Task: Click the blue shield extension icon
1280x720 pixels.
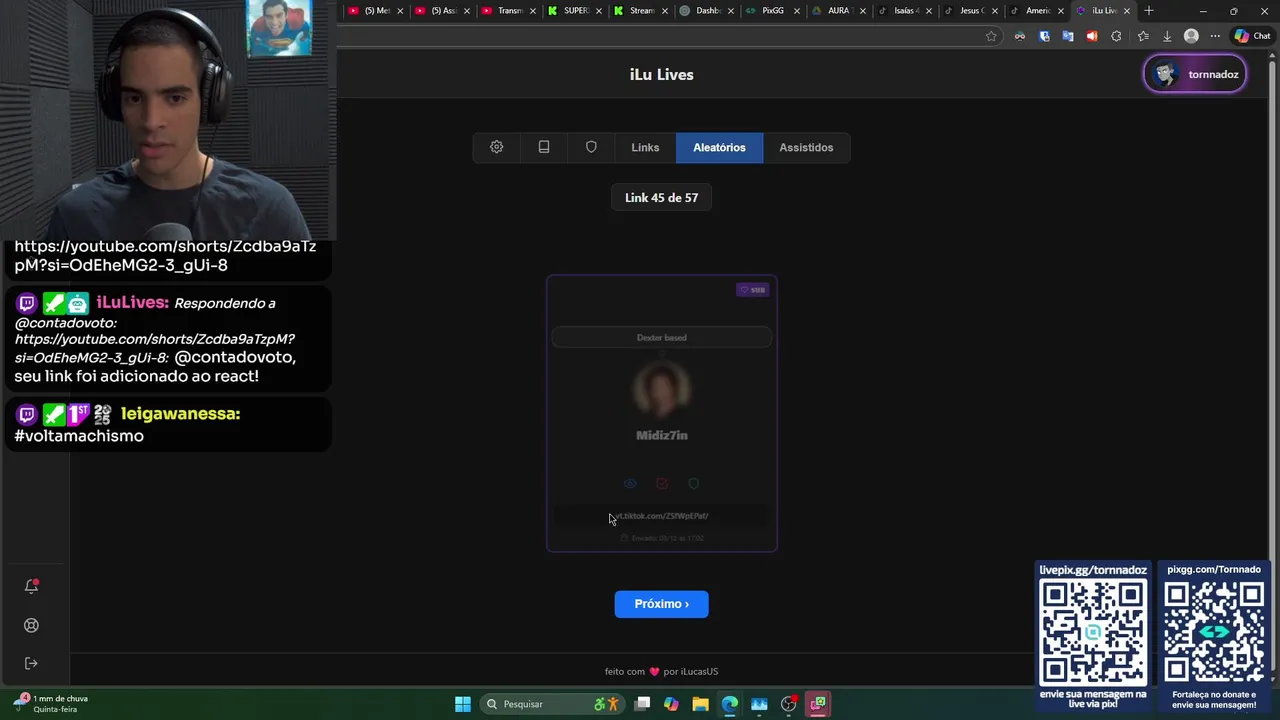Action: [x=1044, y=36]
